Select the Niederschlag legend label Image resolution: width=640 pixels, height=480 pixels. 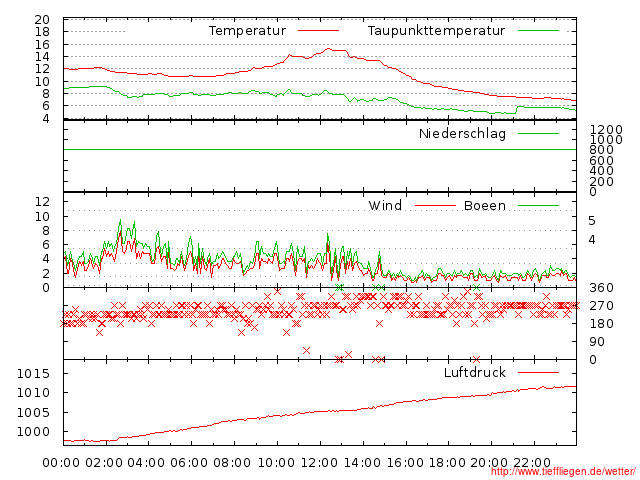462,133
